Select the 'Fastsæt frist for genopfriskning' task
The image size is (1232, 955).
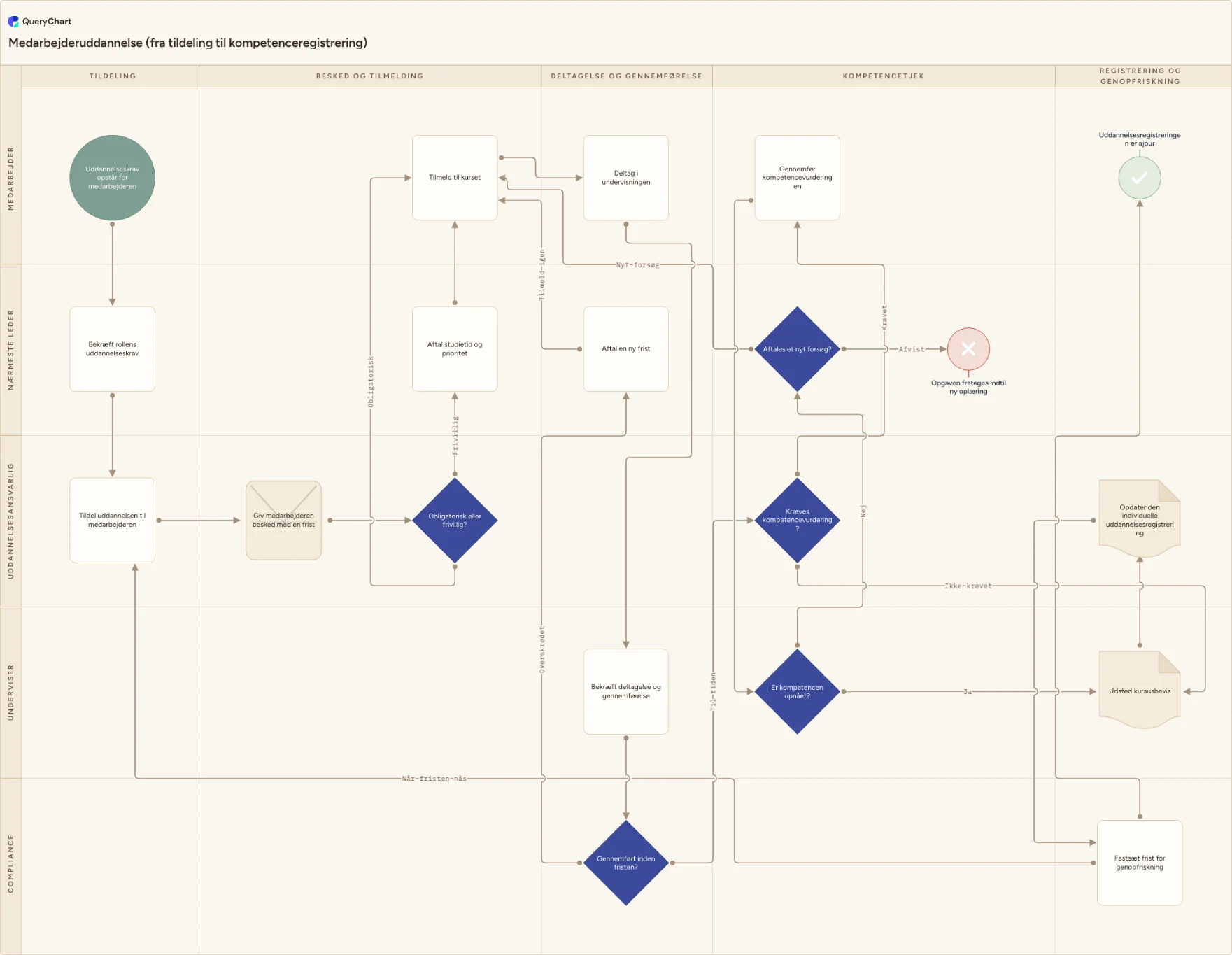click(1140, 863)
